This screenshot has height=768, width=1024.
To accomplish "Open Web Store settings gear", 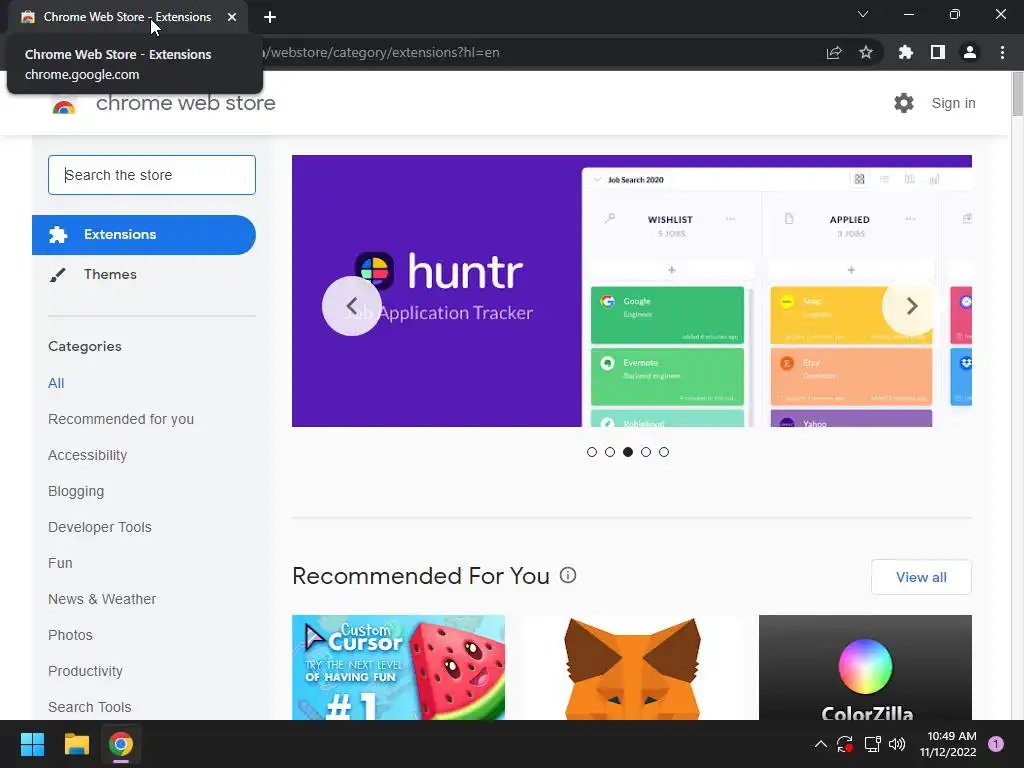I will pos(904,103).
